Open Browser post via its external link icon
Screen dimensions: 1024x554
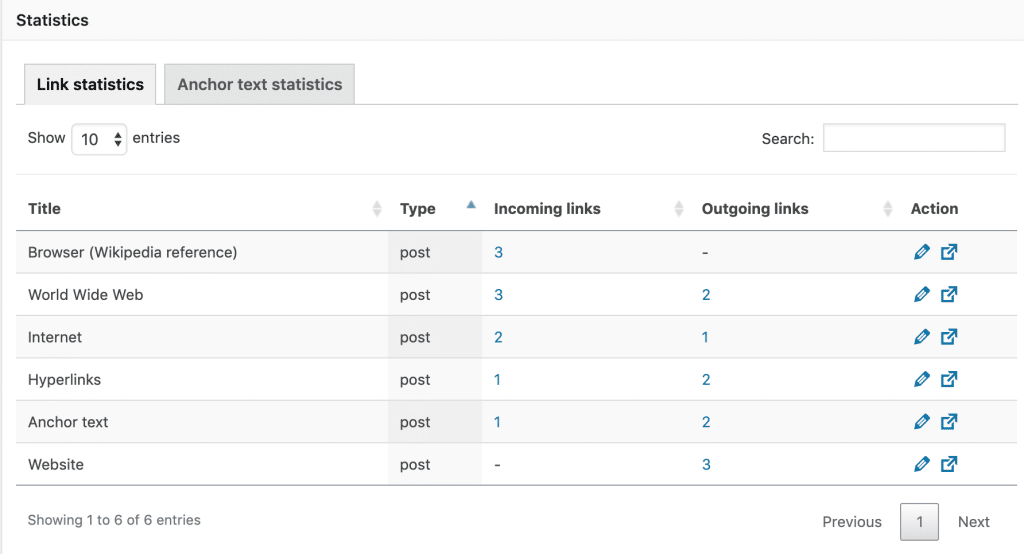(x=949, y=252)
